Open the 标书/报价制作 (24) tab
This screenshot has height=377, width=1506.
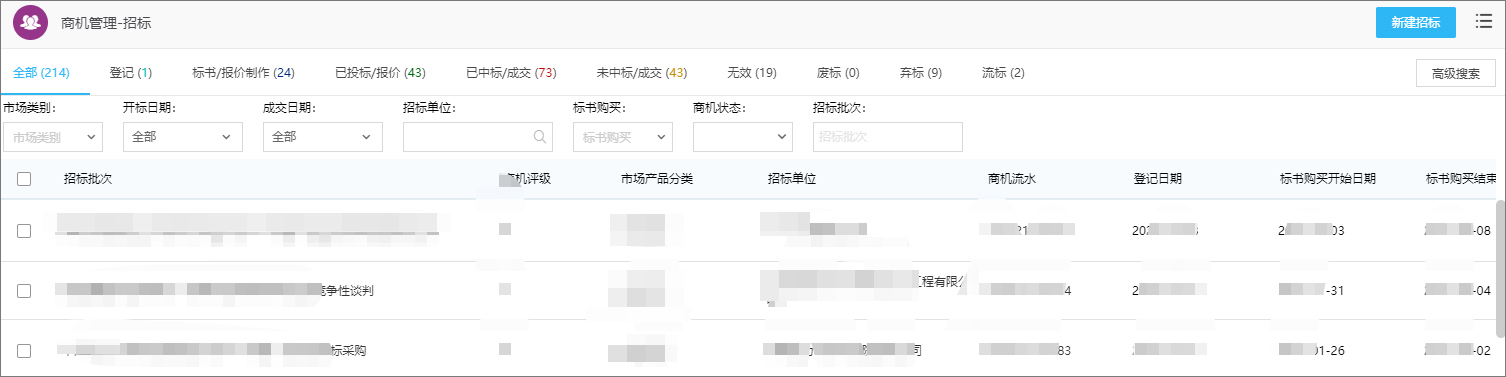pyautogui.click(x=243, y=73)
